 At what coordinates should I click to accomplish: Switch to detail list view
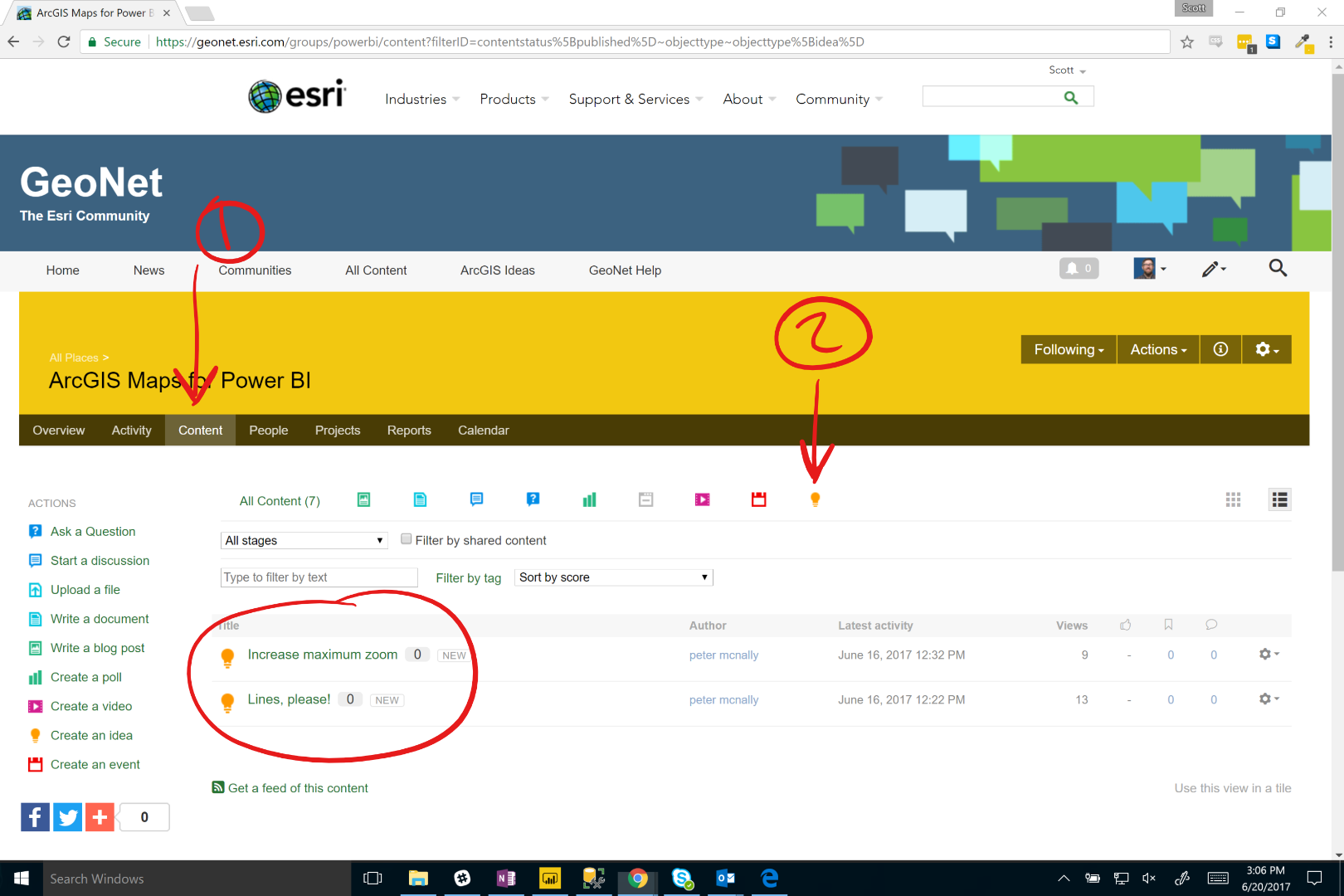point(1280,499)
